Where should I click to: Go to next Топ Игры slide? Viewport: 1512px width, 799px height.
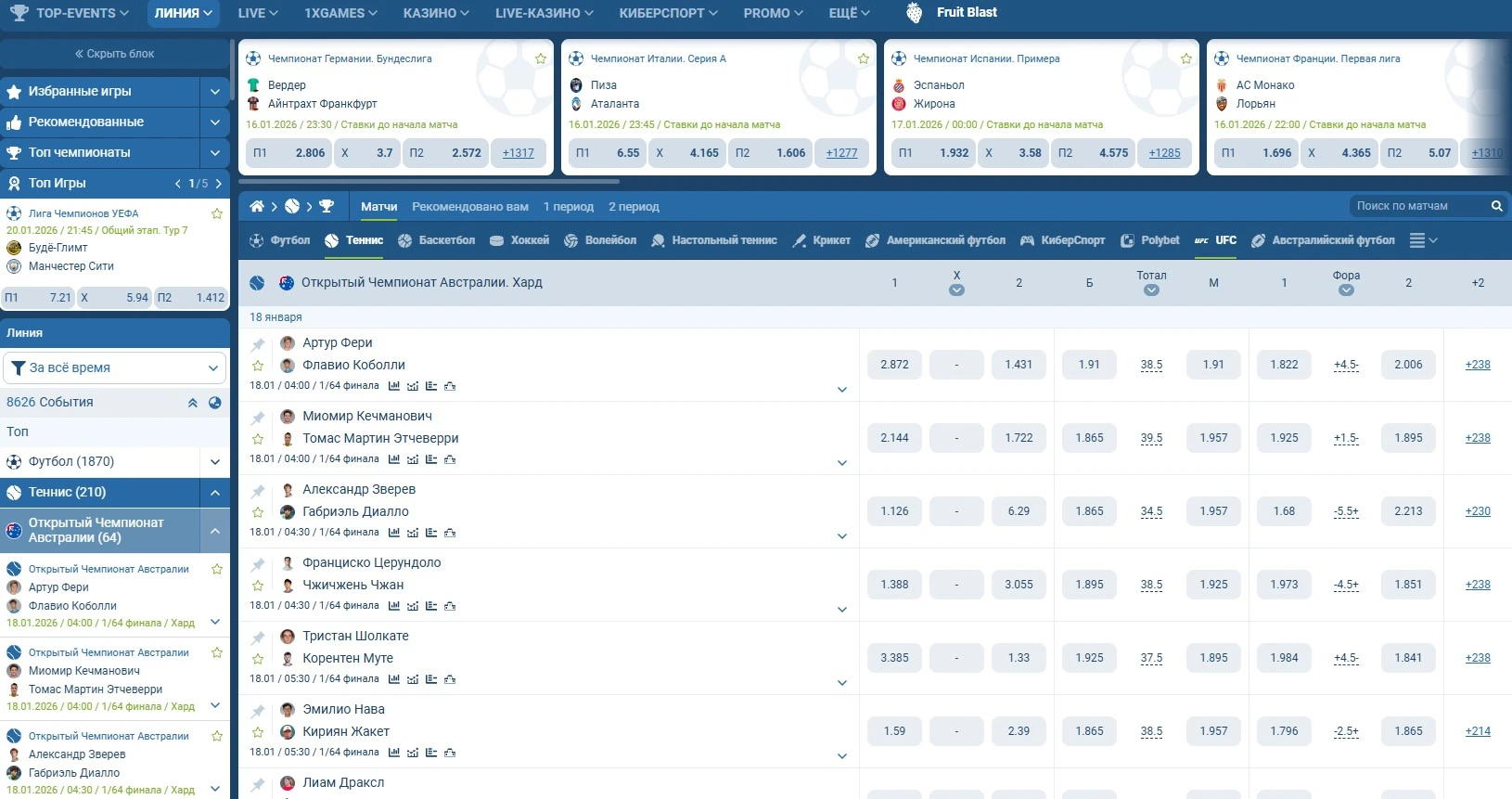coord(219,184)
